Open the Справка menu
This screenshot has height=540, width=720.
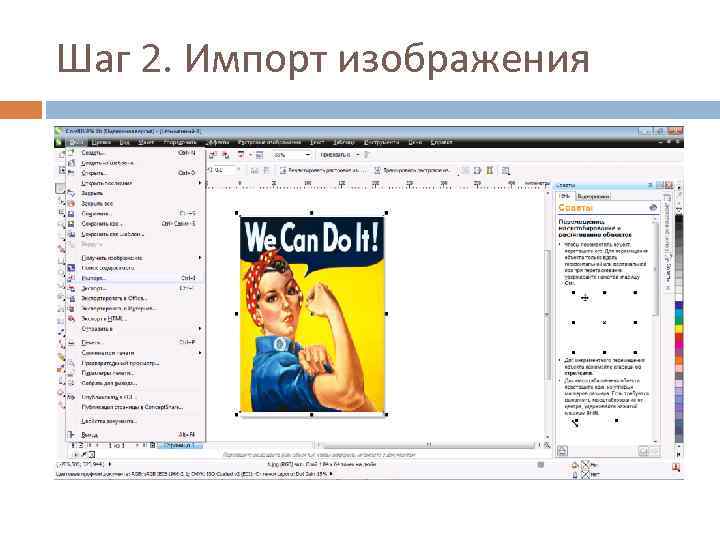441,143
